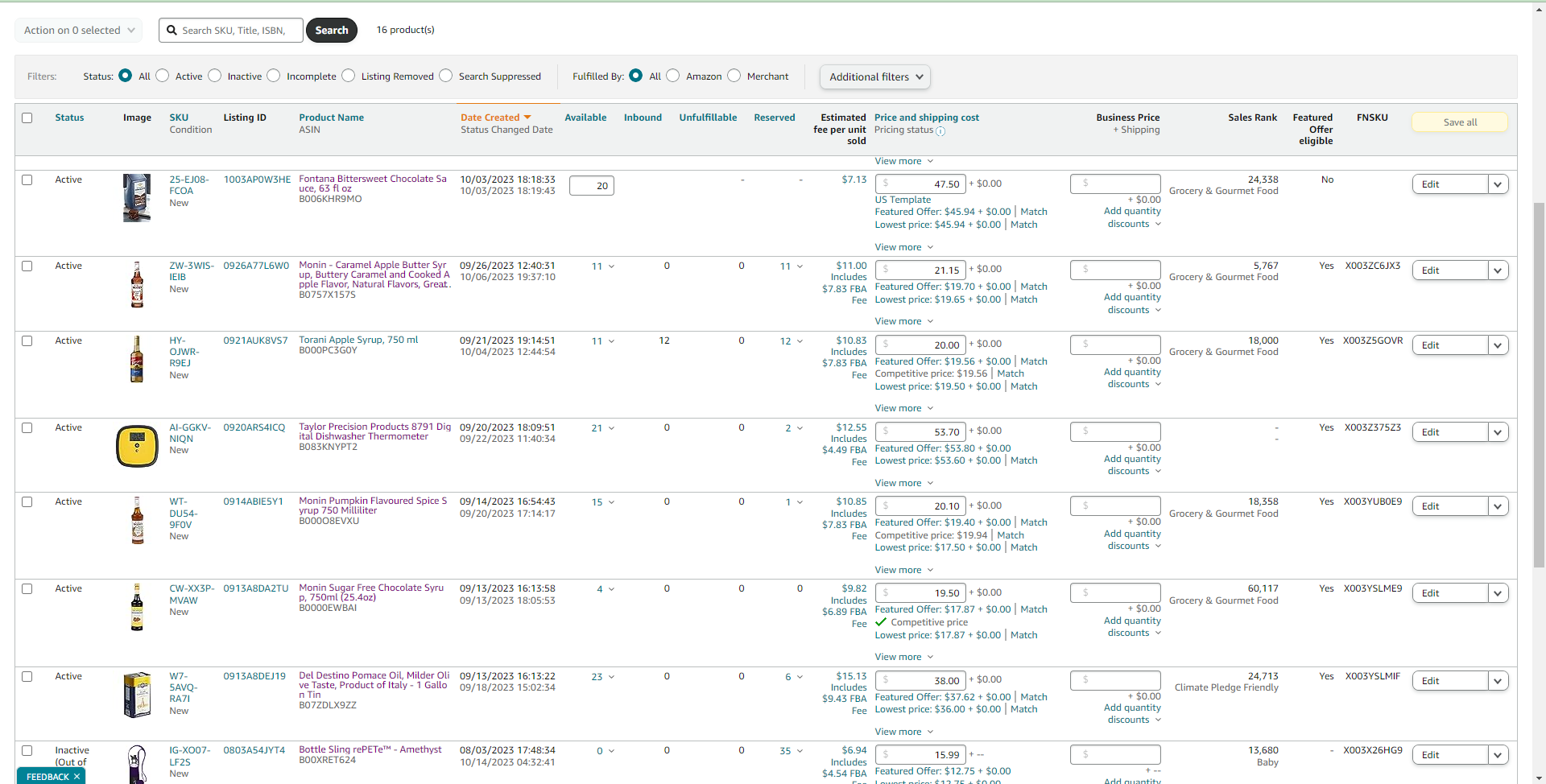Expand the Additional filters dropdown
The image size is (1546, 784).
(875, 76)
